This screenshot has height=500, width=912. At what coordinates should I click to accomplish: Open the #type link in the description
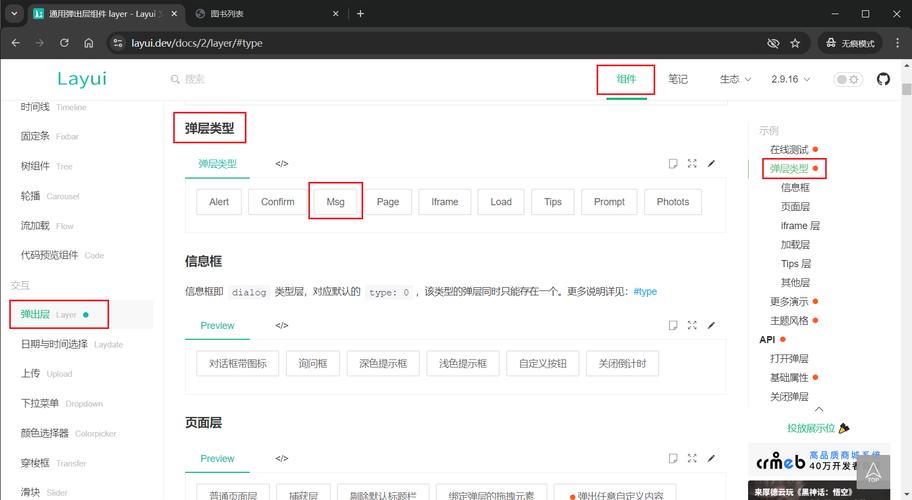point(645,291)
